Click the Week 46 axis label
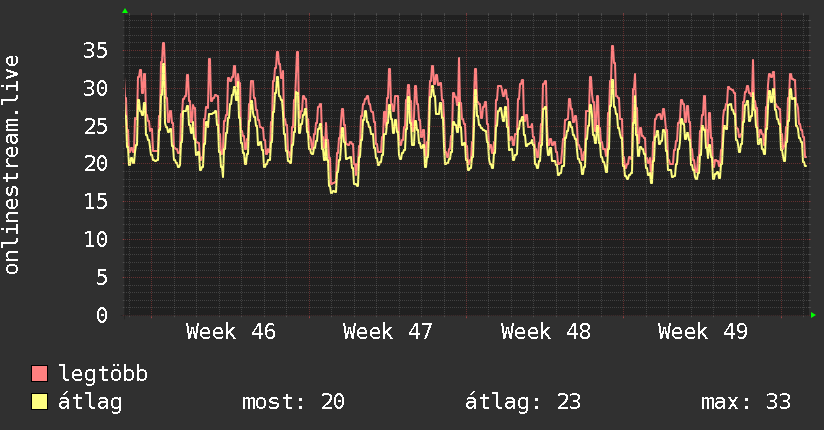The width and height of the screenshot is (824, 430). (231, 332)
